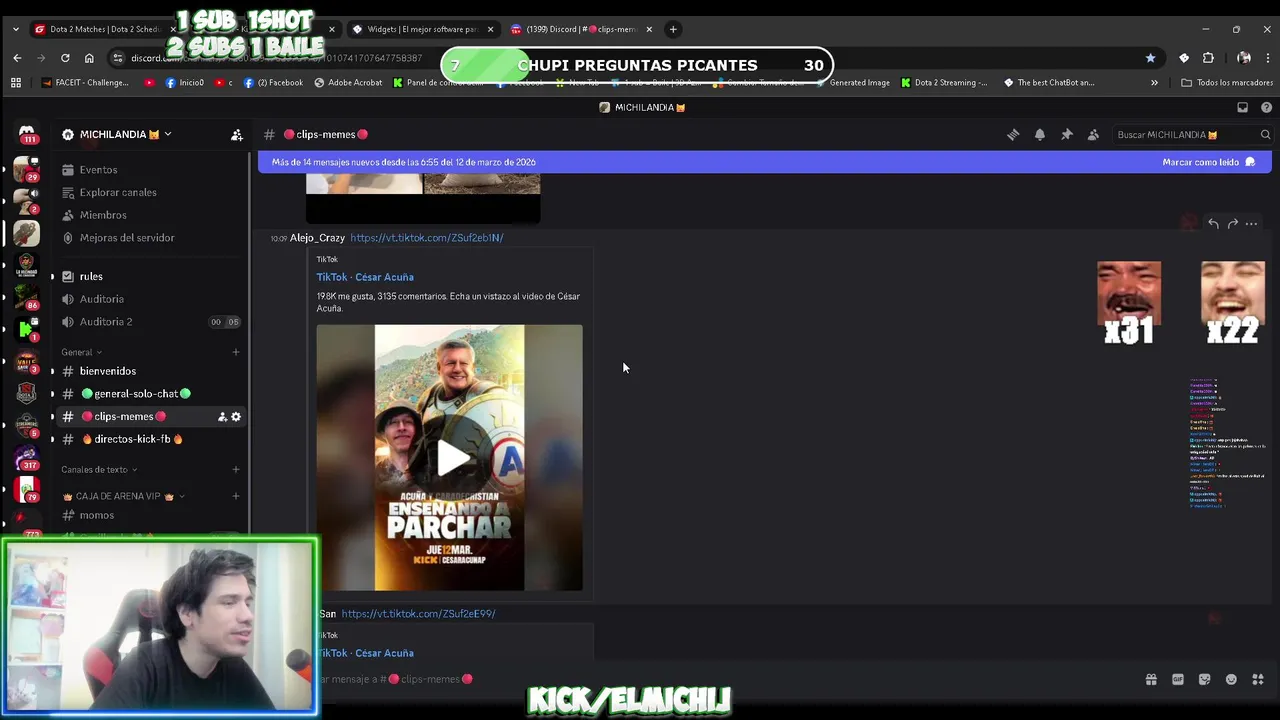Open notification settings bell icon
Image resolution: width=1280 pixels, height=720 pixels.
[1040, 134]
